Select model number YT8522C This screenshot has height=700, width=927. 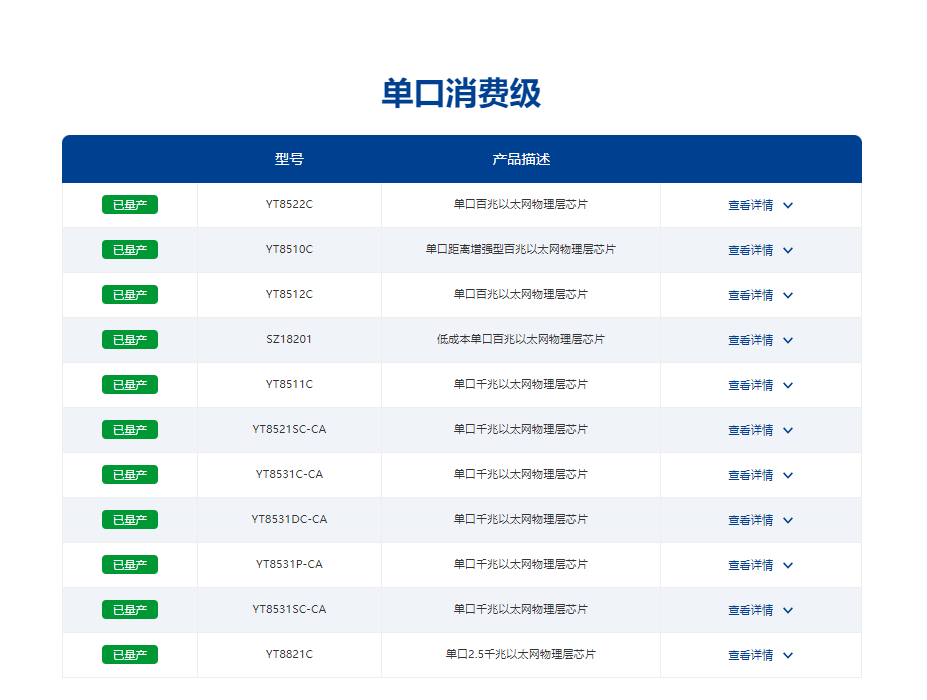[x=289, y=204]
